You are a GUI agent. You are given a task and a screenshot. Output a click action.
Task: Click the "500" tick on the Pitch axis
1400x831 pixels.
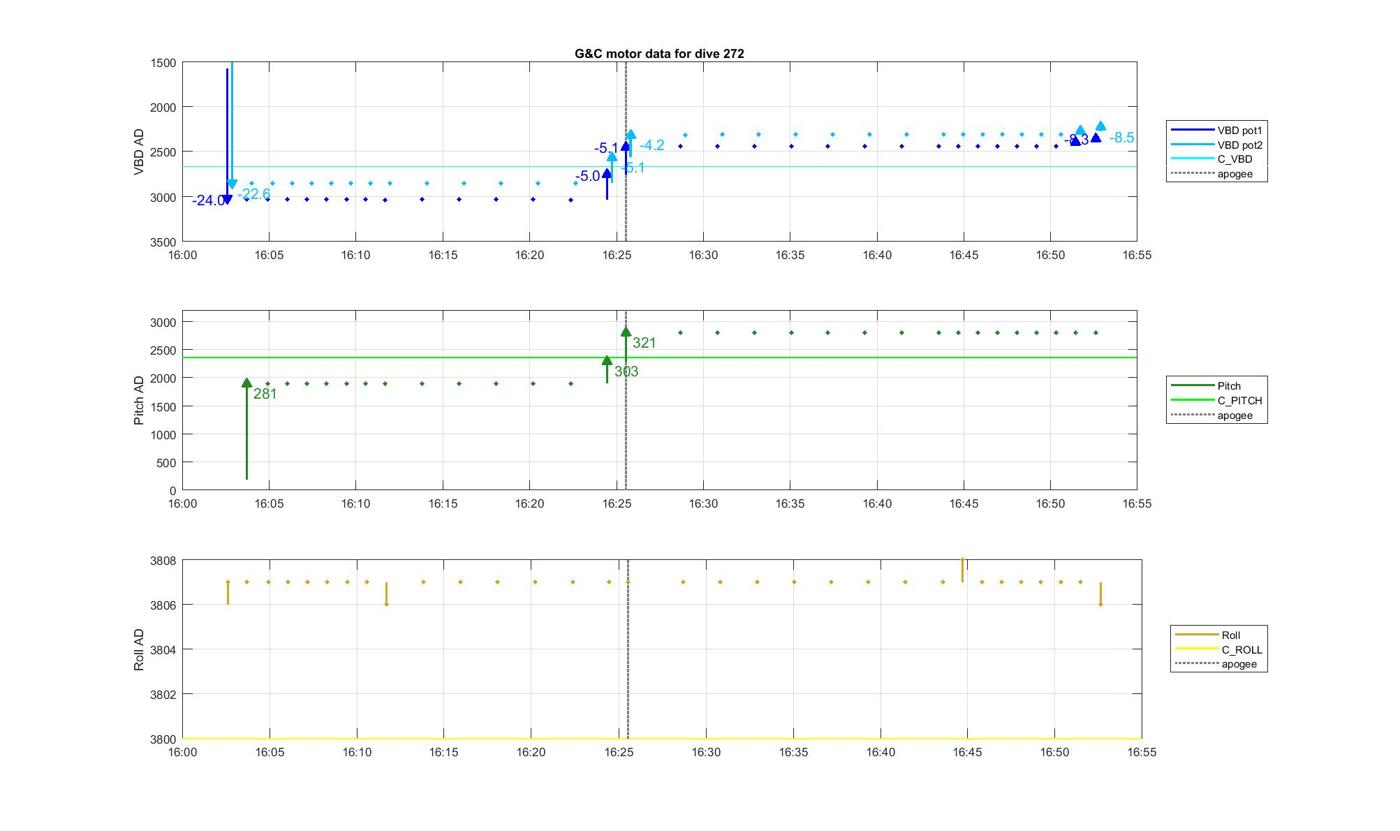(x=167, y=463)
